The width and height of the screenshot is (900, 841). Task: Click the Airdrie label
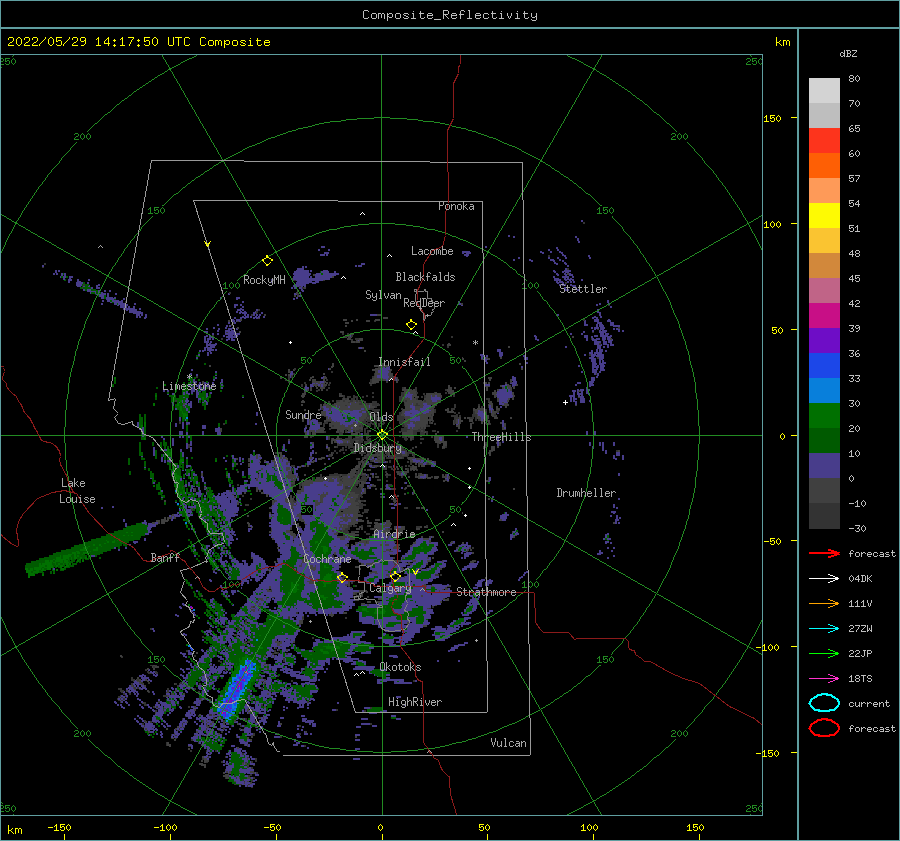click(394, 534)
